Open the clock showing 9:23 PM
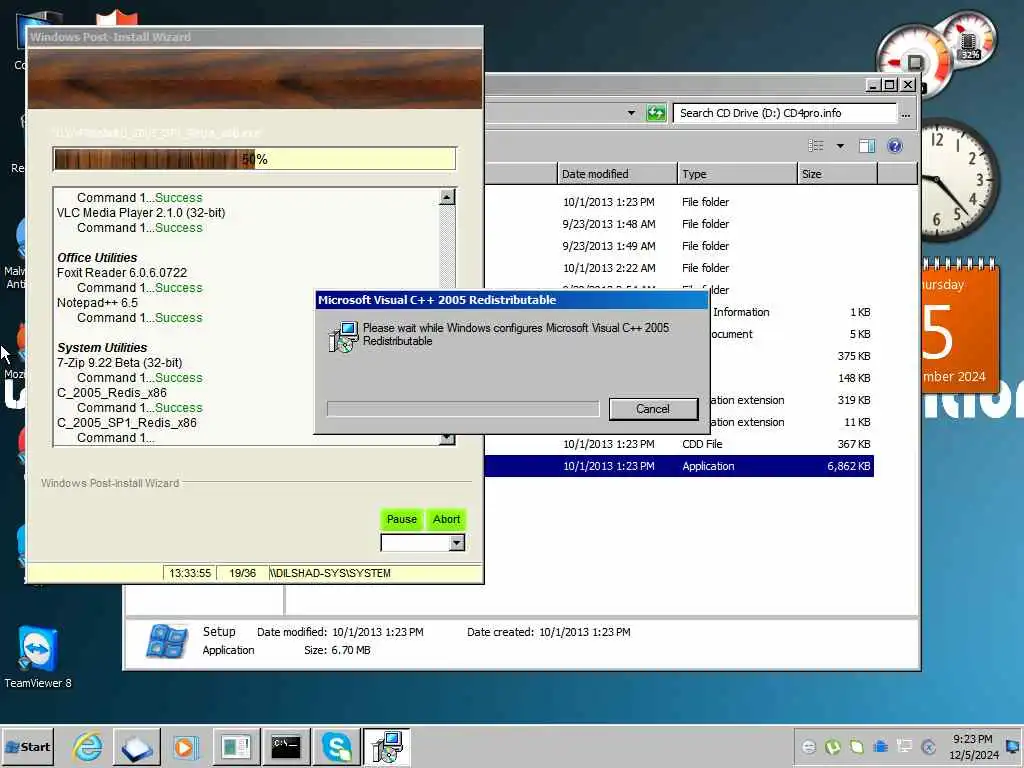 click(x=973, y=746)
